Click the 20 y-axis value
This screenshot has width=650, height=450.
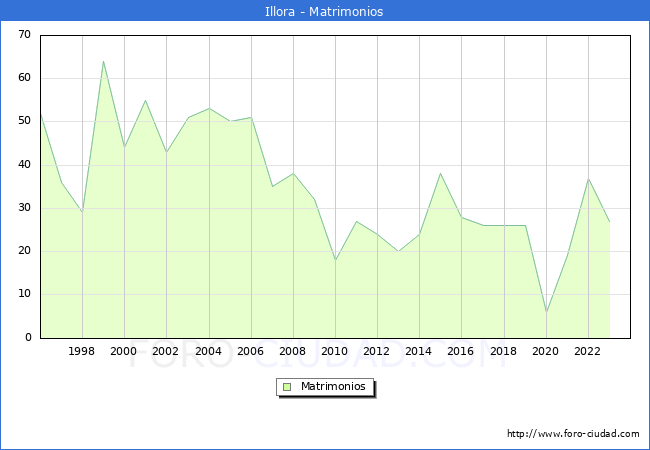25,251
